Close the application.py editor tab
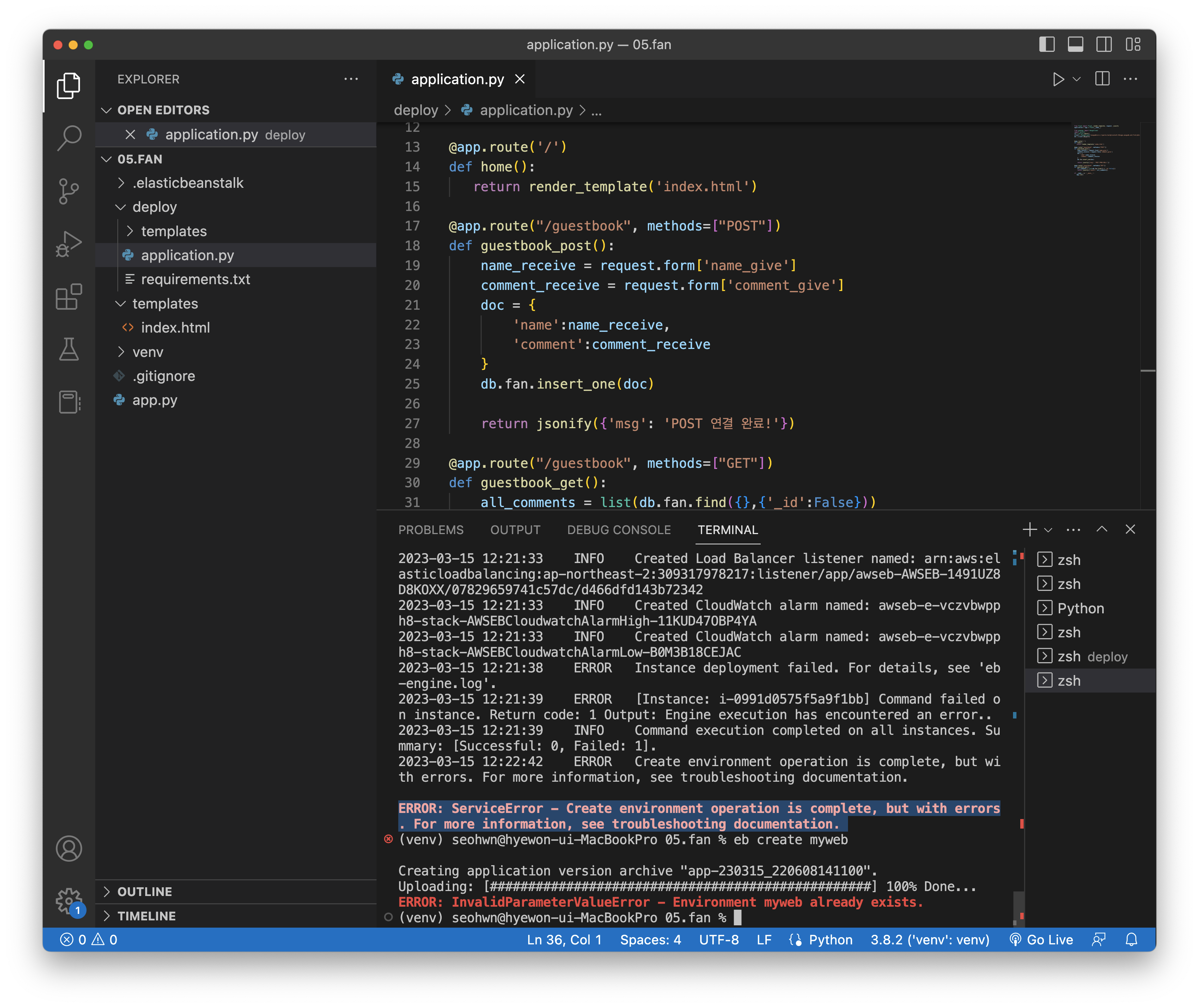This screenshot has height=1008, width=1199. pyautogui.click(x=520, y=79)
